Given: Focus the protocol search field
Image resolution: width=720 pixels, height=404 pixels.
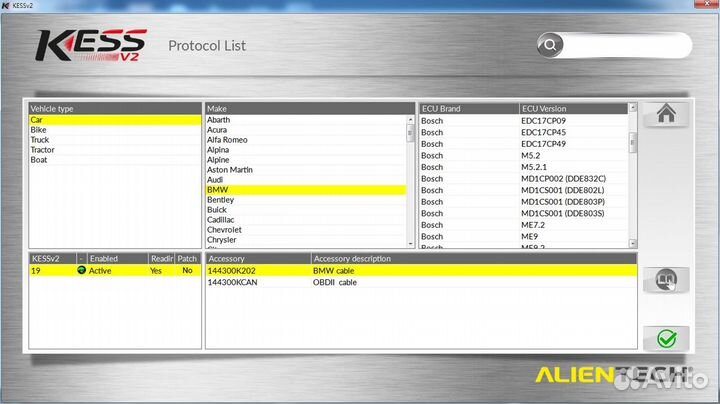Looking at the screenshot, I should click(x=627, y=45).
